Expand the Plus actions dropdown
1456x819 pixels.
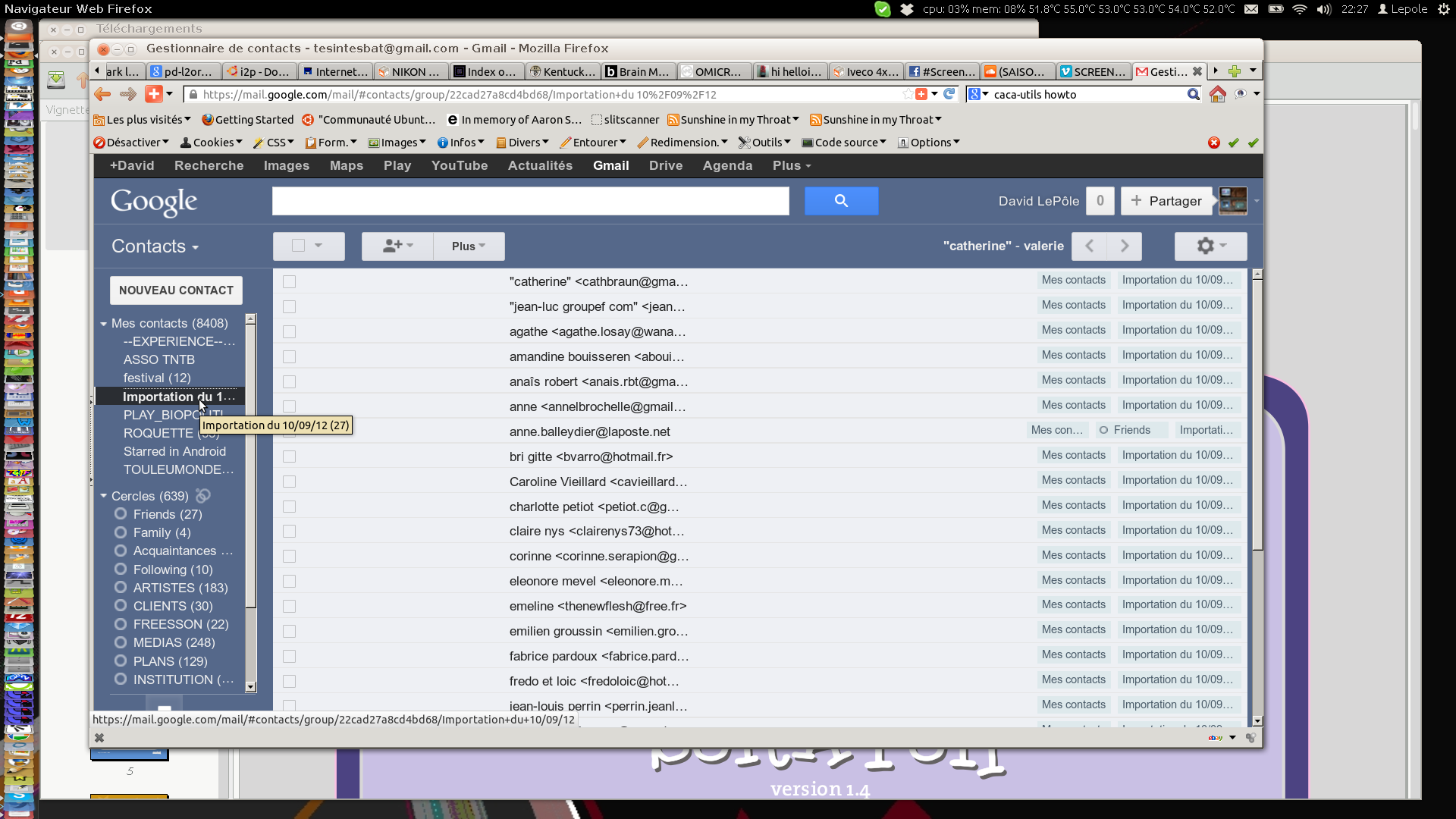coord(468,246)
